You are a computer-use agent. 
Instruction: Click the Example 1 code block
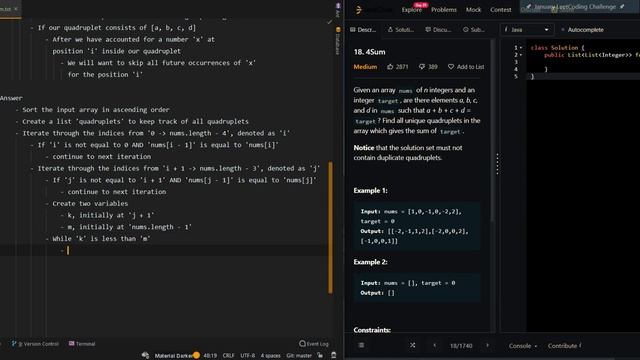pyautogui.click(x=417, y=226)
